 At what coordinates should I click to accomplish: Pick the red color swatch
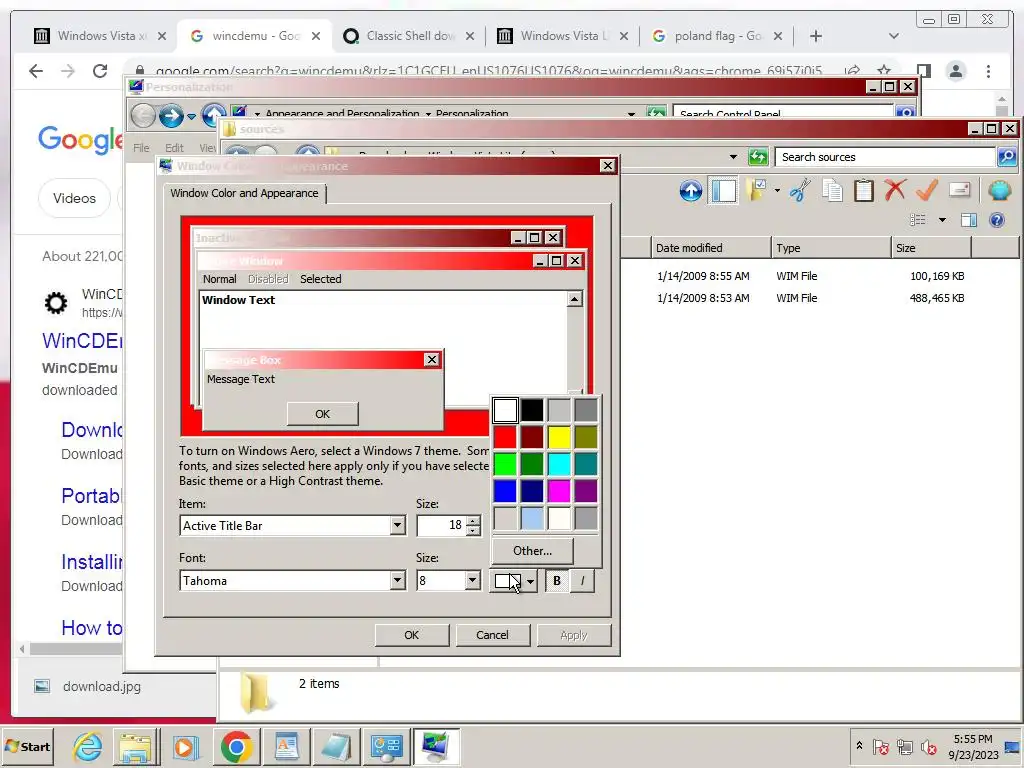point(505,437)
